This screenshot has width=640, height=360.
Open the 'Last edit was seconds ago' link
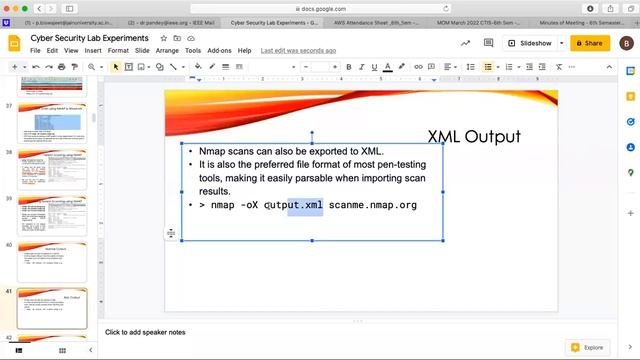(x=298, y=51)
